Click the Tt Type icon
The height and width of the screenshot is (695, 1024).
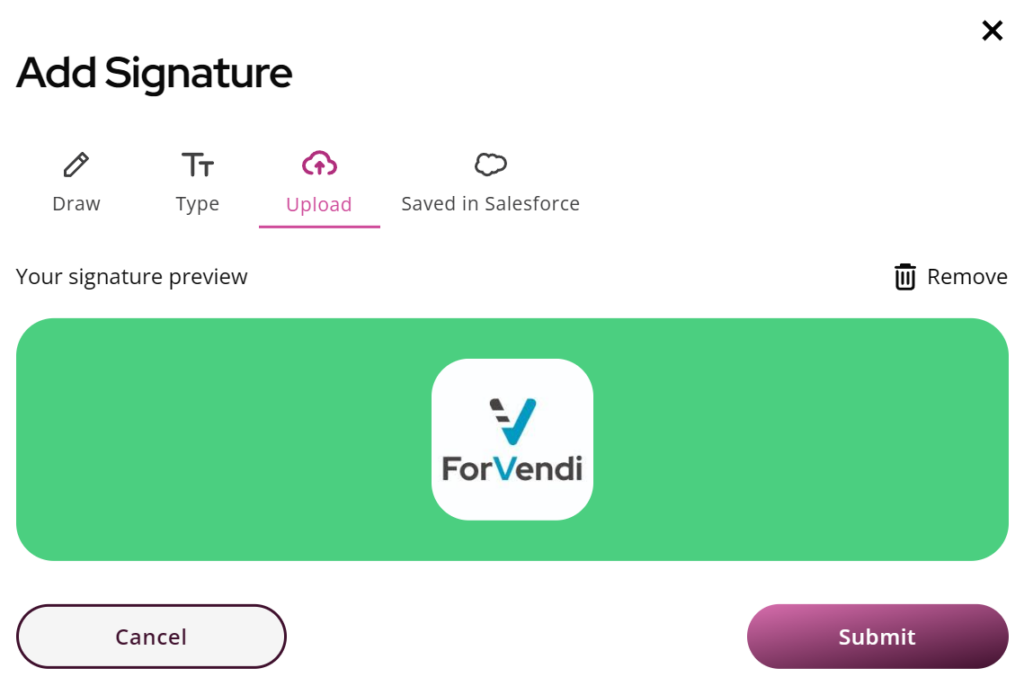[x=197, y=165]
